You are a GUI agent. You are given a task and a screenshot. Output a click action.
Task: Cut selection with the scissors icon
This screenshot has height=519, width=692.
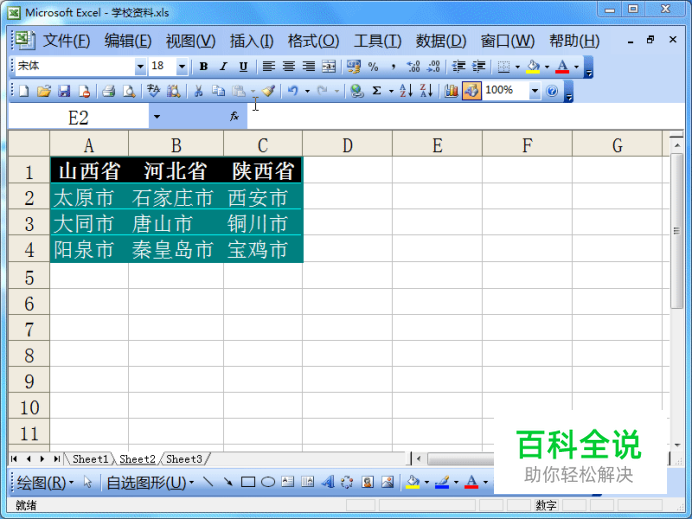pos(199,91)
